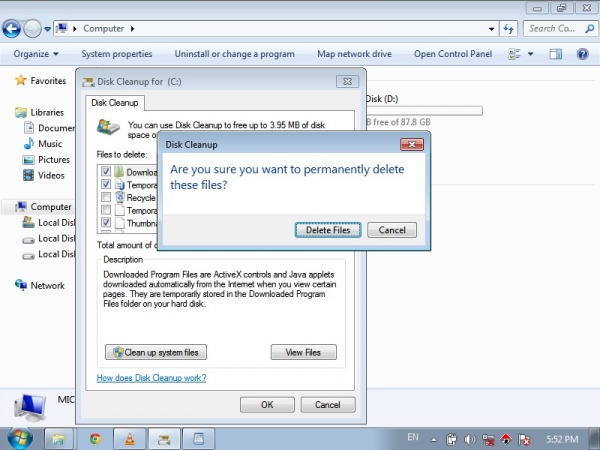Open Windows Explorer from taskbar
Screen dimensions: 600x450
tap(59, 439)
